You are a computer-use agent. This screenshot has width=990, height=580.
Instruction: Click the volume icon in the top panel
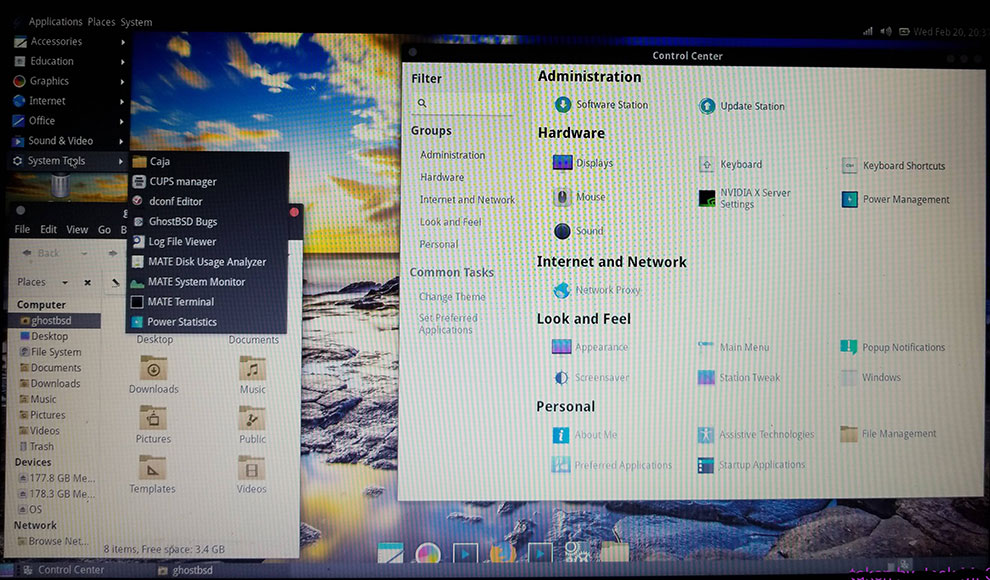(886, 31)
